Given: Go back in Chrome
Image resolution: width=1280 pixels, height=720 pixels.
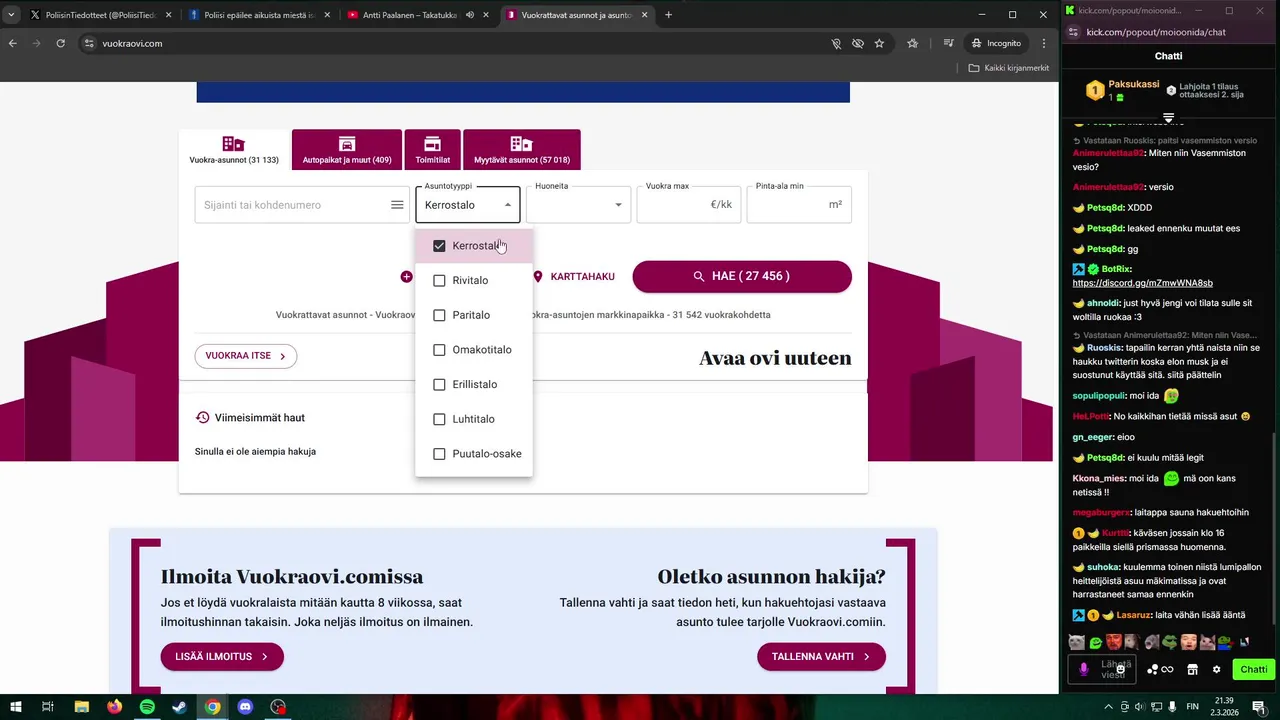Looking at the screenshot, I should tap(13, 43).
